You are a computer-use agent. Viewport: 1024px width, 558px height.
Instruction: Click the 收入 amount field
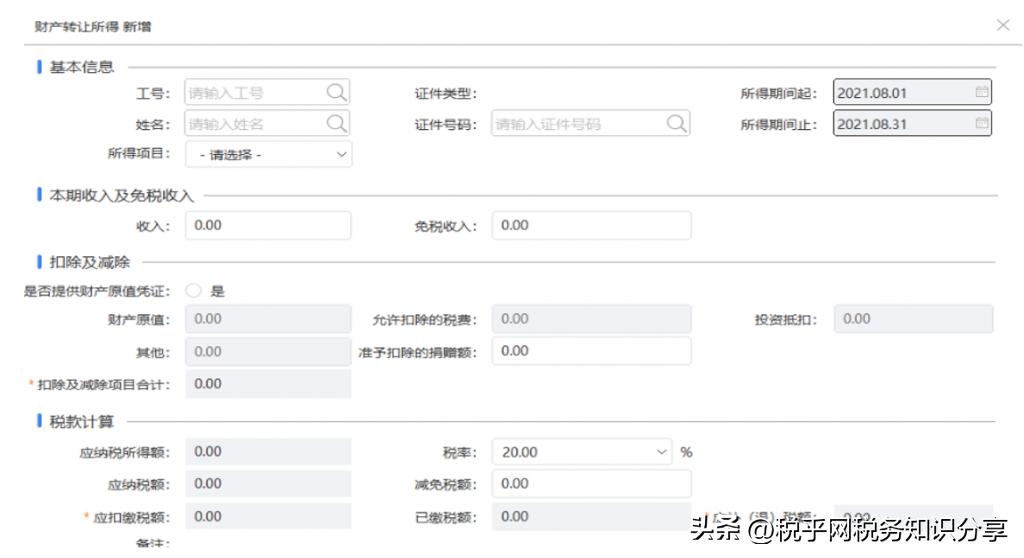point(268,225)
